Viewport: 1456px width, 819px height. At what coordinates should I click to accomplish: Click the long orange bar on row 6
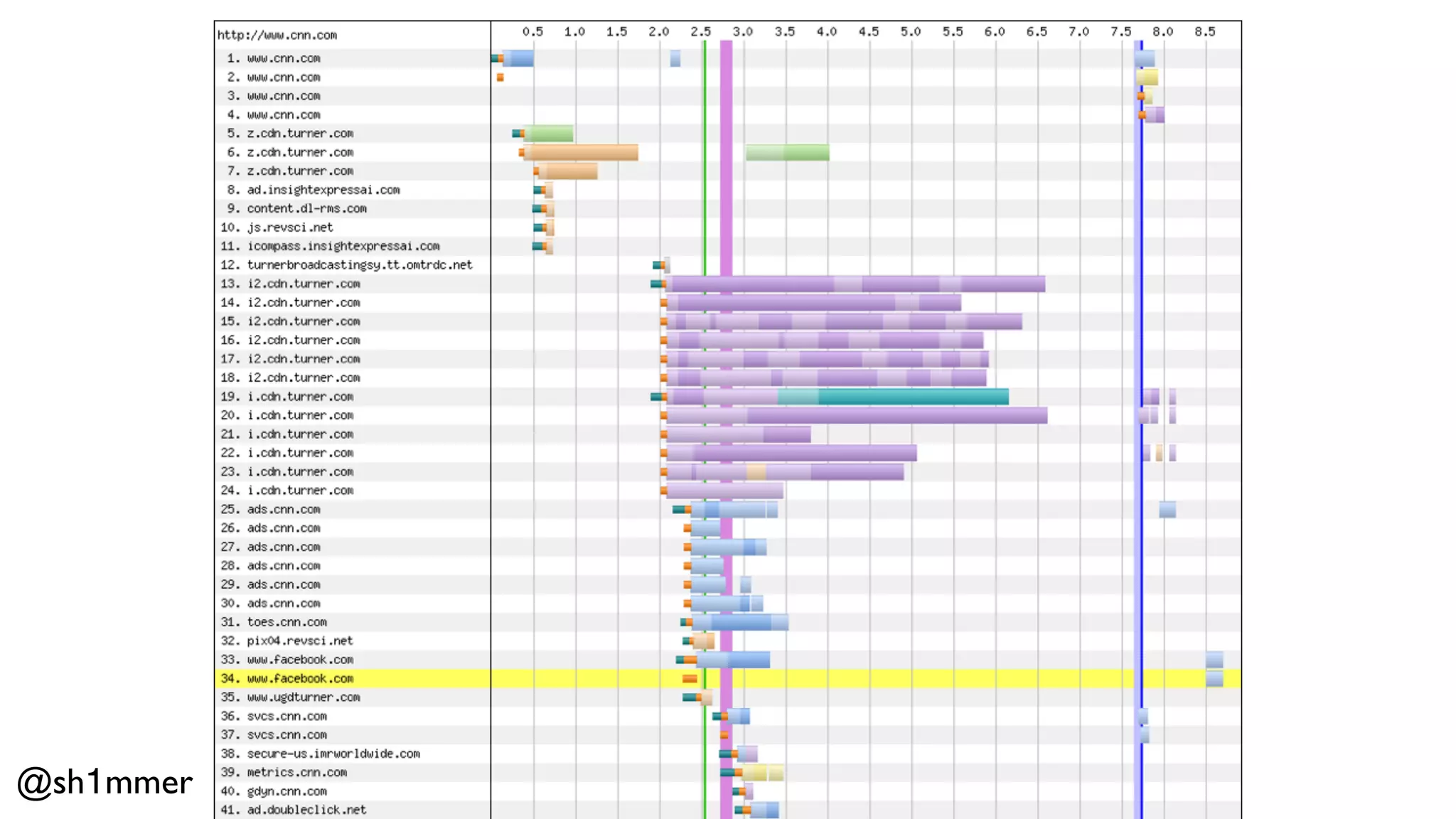(581, 152)
